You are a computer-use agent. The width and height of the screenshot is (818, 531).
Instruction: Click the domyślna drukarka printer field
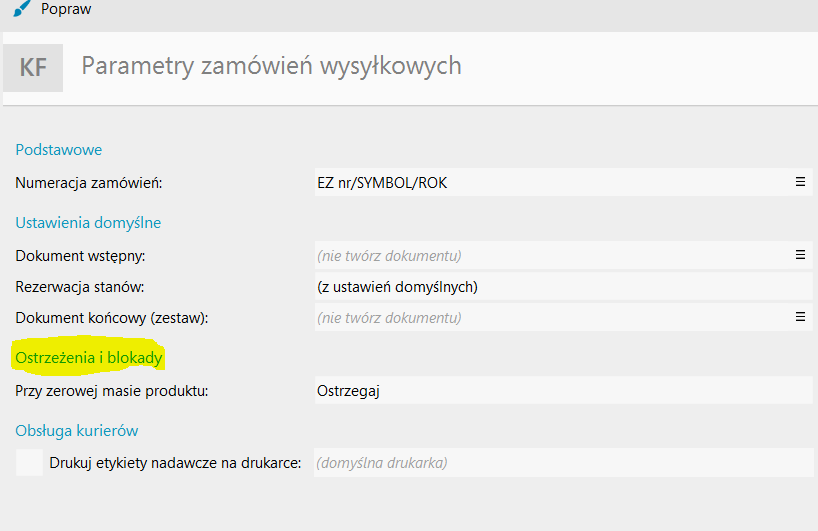(x=560, y=463)
